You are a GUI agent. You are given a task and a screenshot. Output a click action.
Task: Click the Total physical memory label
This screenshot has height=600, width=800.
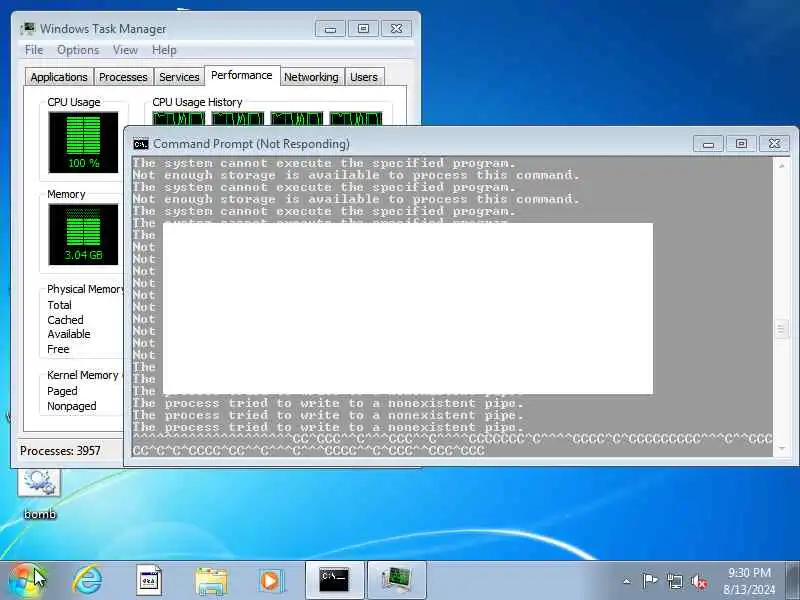(x=60, y=305)
